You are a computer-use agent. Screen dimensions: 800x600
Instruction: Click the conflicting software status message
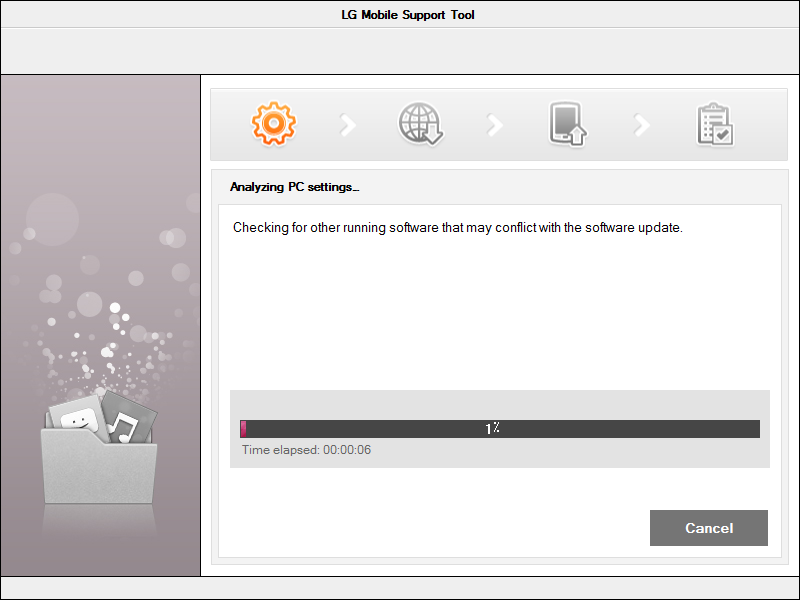click(x=460, y=227)
